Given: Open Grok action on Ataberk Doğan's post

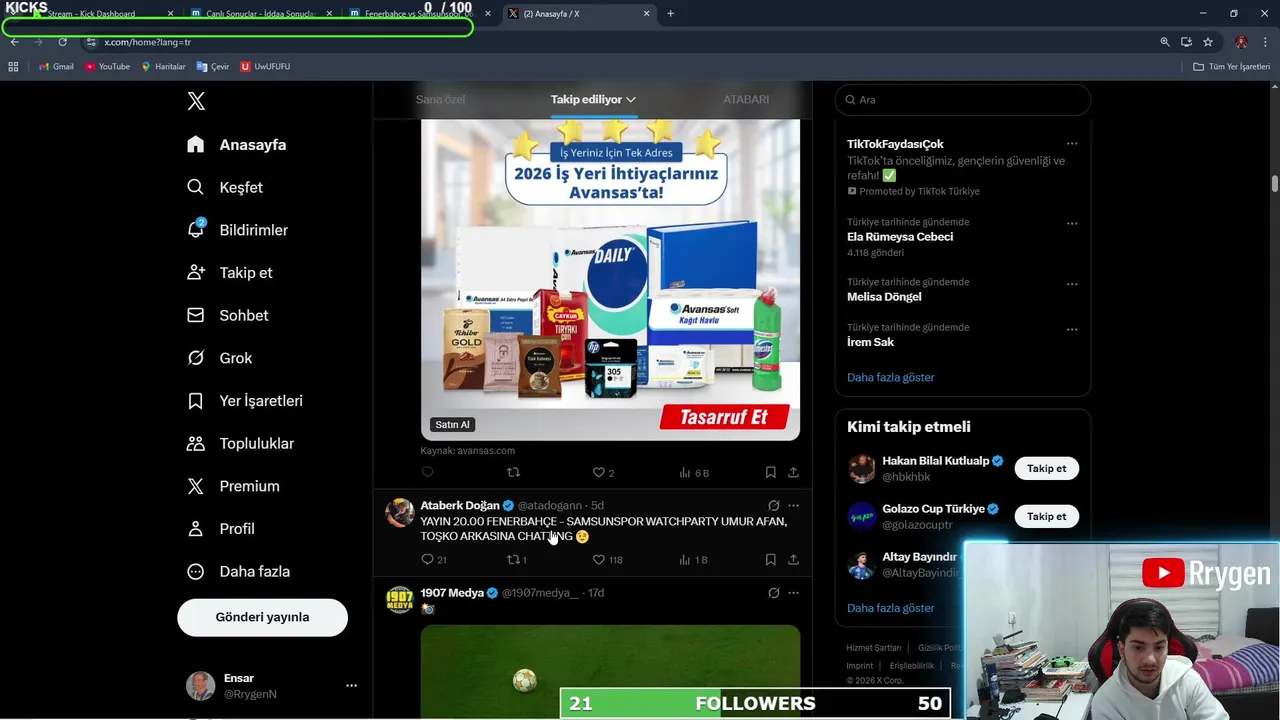Looking at the screenshot, I should 773,506.
